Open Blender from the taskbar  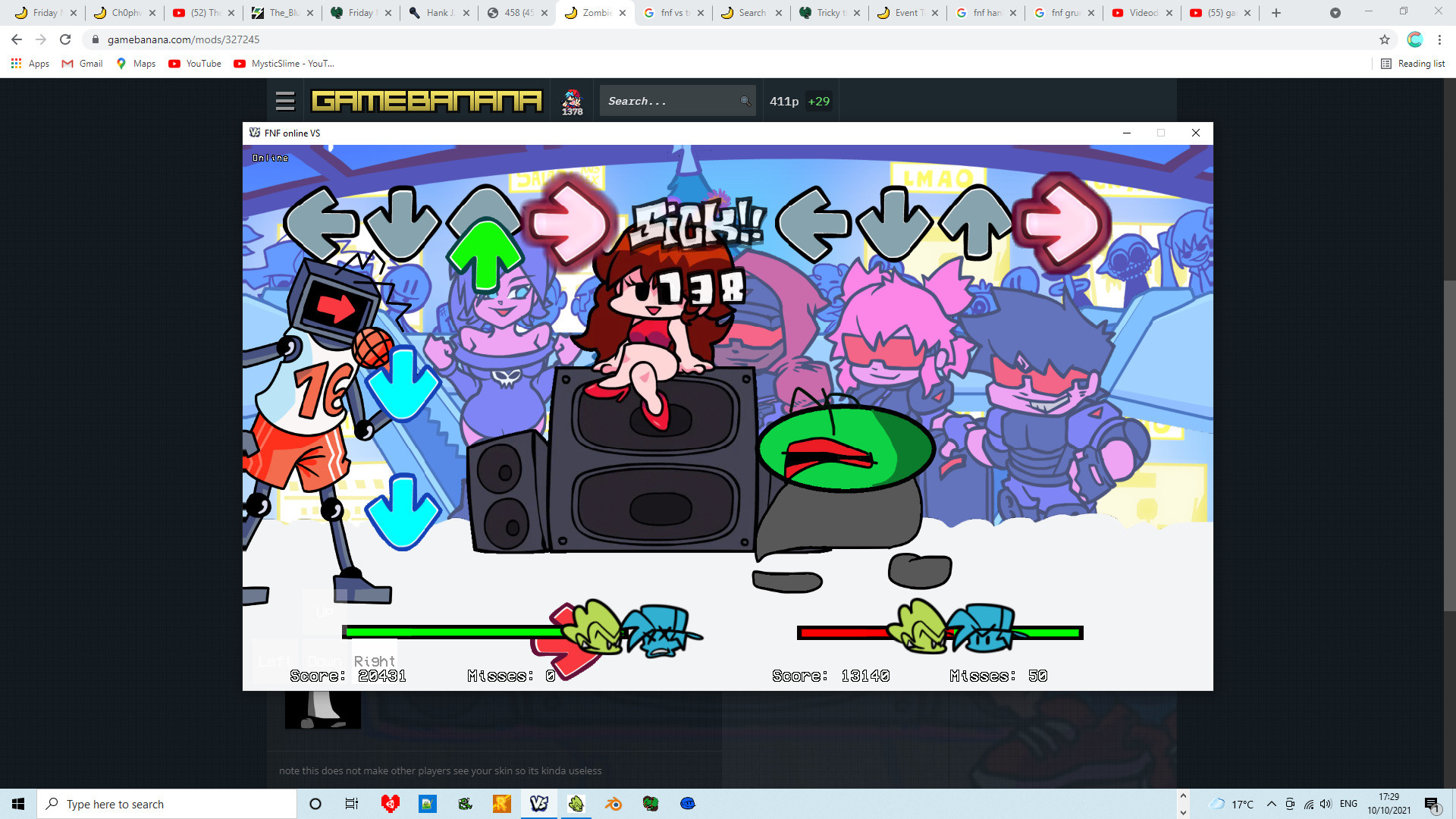(613, 804)
